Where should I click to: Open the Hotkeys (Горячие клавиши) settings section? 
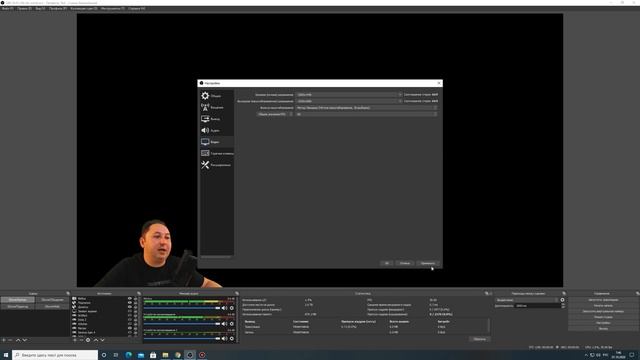(x=216, y=153)
